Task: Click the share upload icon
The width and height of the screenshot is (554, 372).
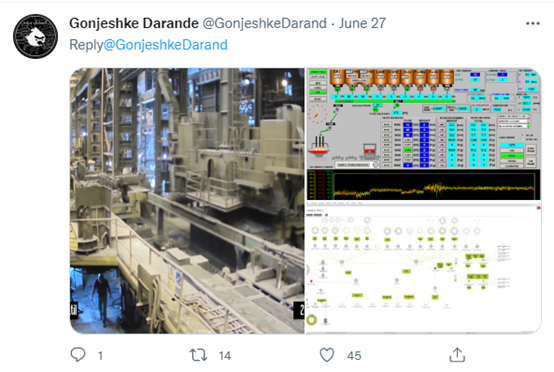Action: (457, 355)
